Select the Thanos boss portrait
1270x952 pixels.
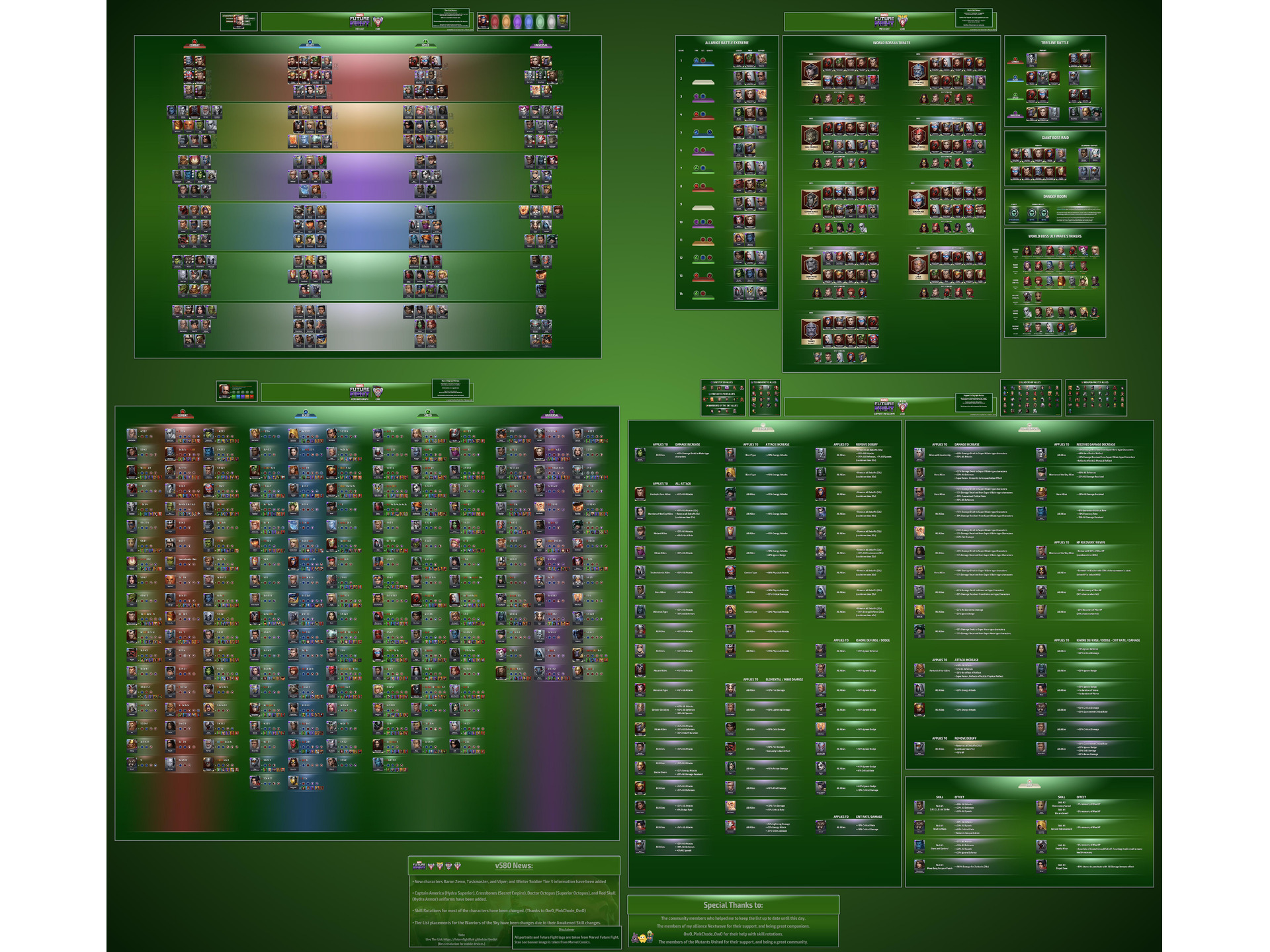(x=811, y=332)
